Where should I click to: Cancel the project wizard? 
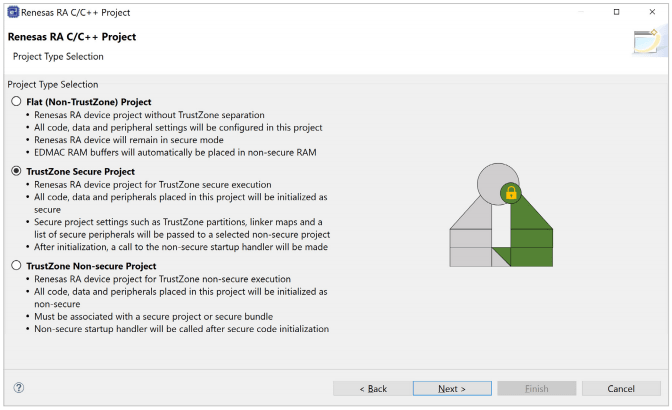pos(621,389)
